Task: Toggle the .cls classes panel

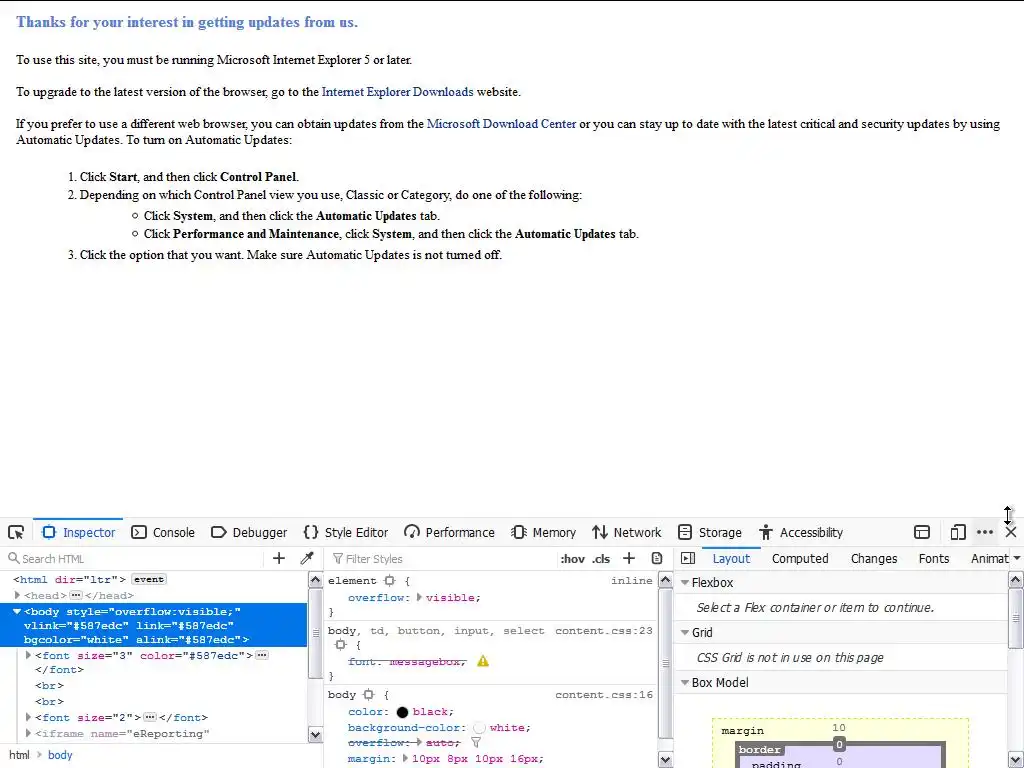Action: pos(601,559)
